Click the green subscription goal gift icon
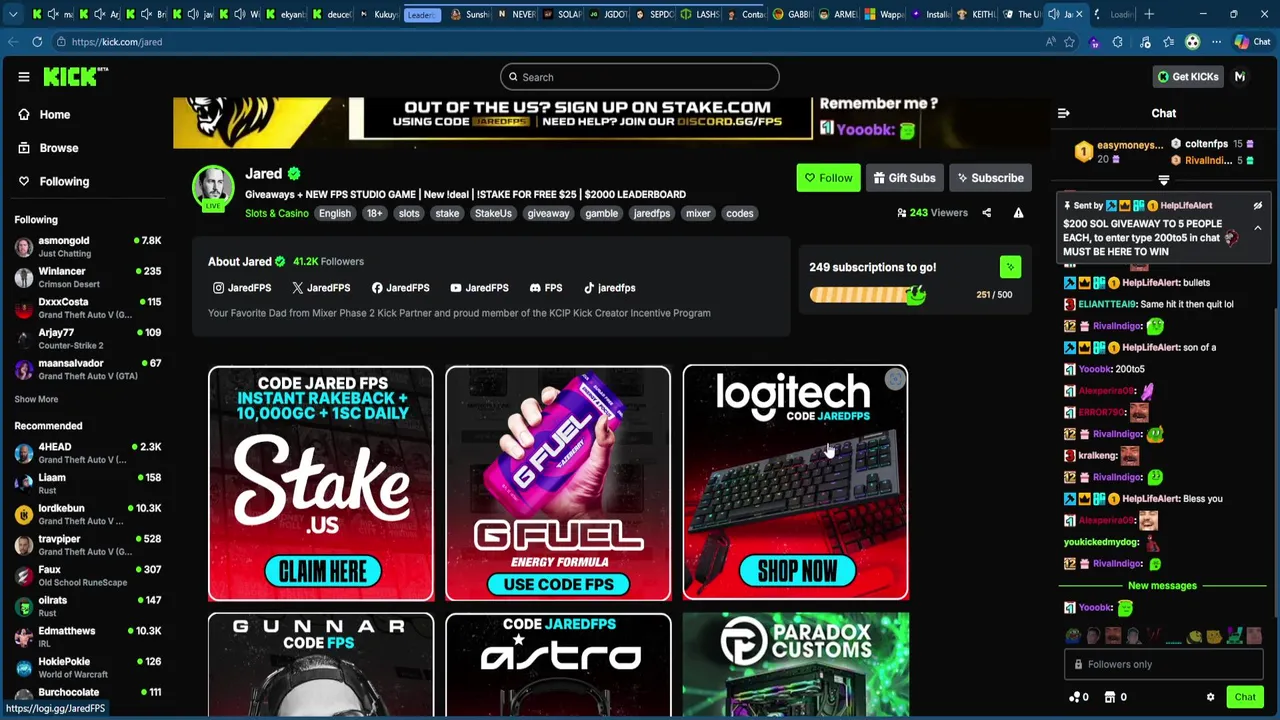Image resolution: width=1280 pixels, height=720 pixels. tap(1010, 267)
